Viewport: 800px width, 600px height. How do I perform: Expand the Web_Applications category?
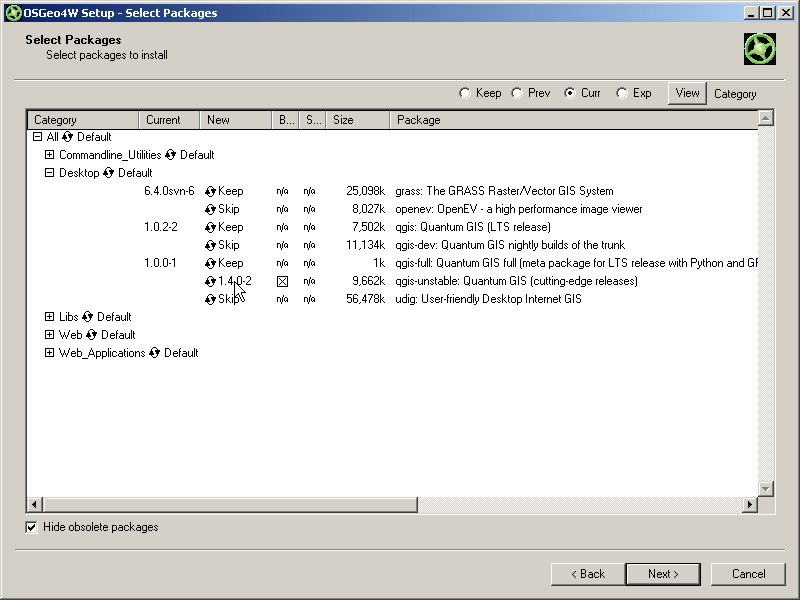pos(49,353)
